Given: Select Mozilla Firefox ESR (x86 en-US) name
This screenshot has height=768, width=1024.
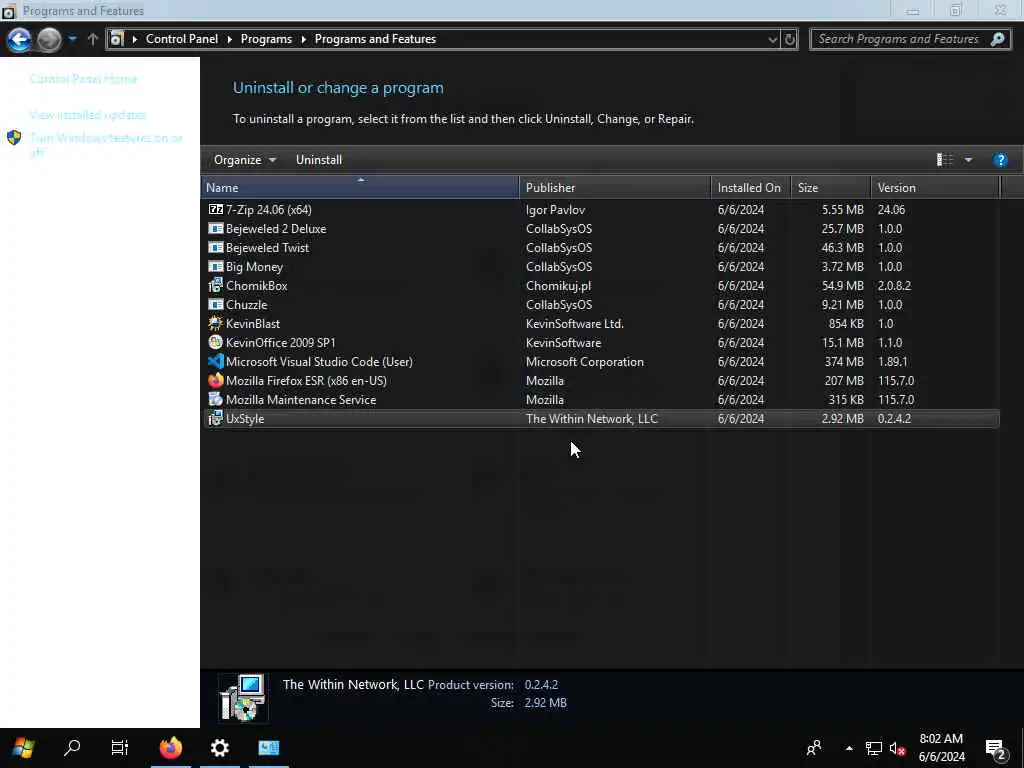Looking at the screenshot, I should pos(306,381).
